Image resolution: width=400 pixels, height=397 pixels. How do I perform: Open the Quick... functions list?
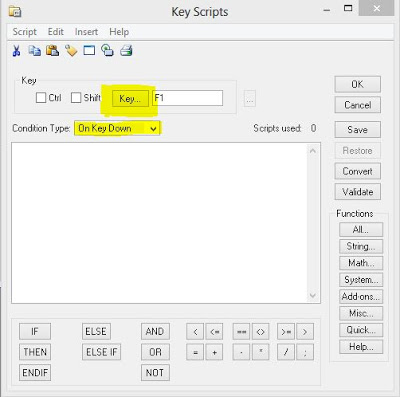click(x=361, y=330)
